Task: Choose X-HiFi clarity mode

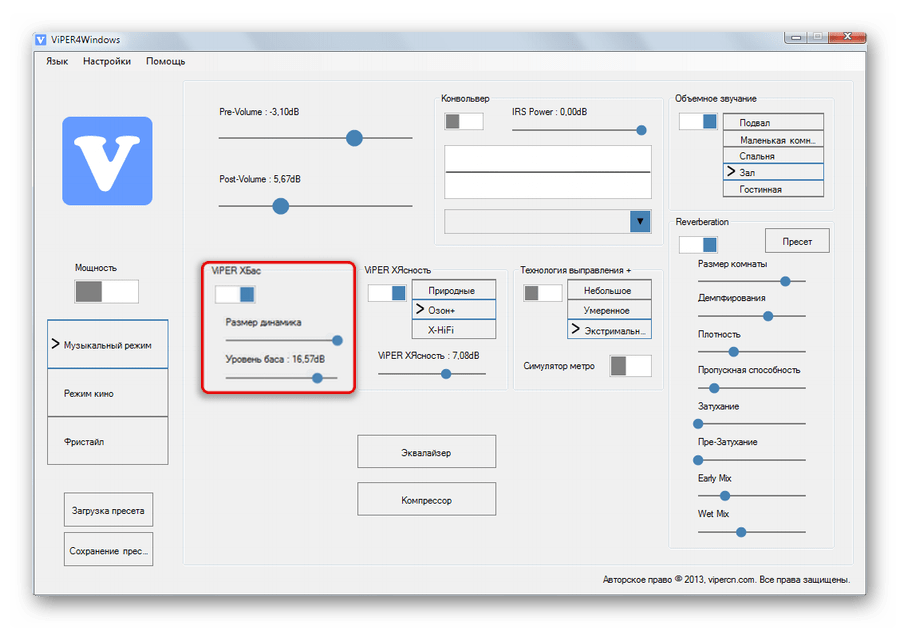Action: tap(454, 329)
